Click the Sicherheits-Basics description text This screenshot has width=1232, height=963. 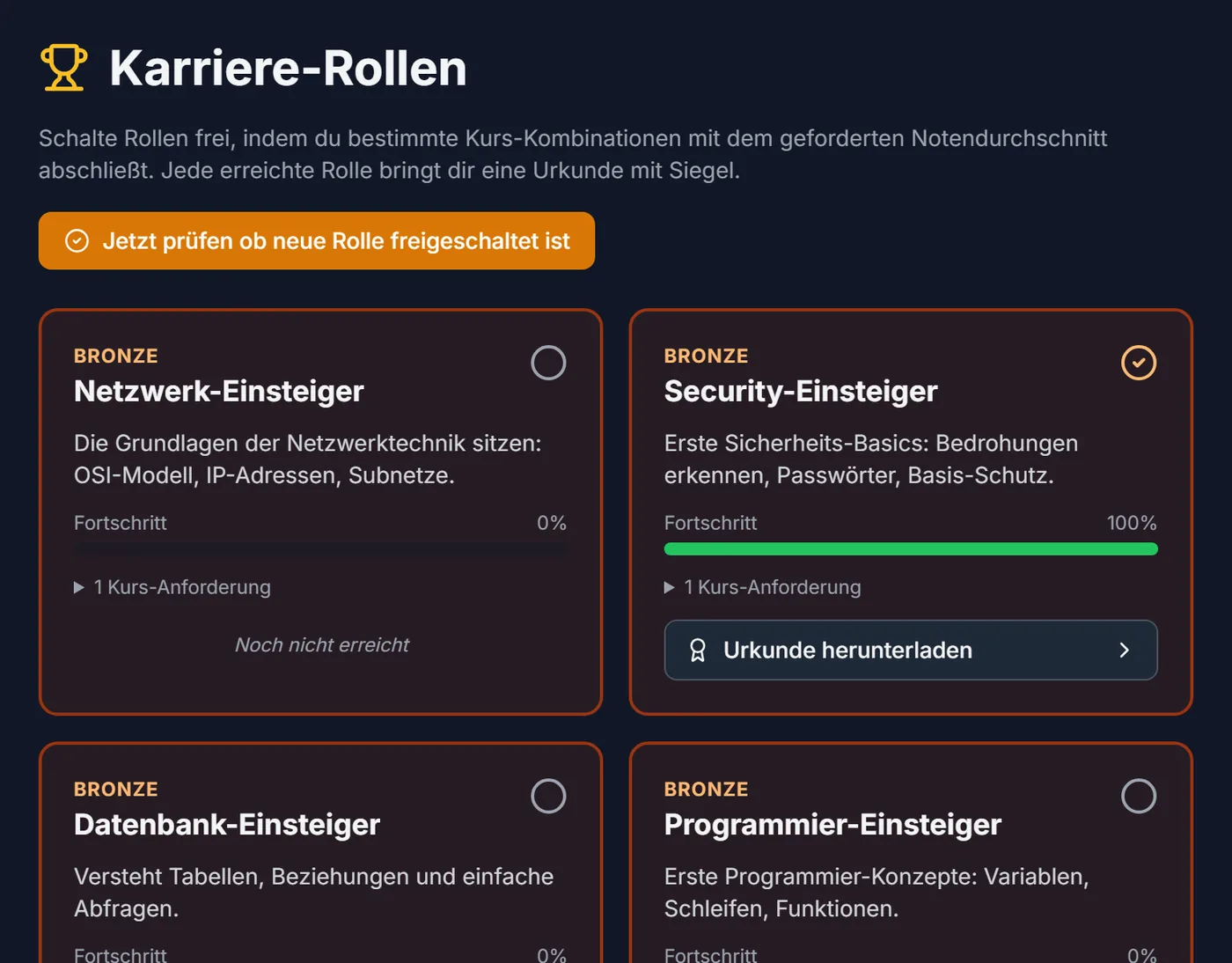point(871,459)
